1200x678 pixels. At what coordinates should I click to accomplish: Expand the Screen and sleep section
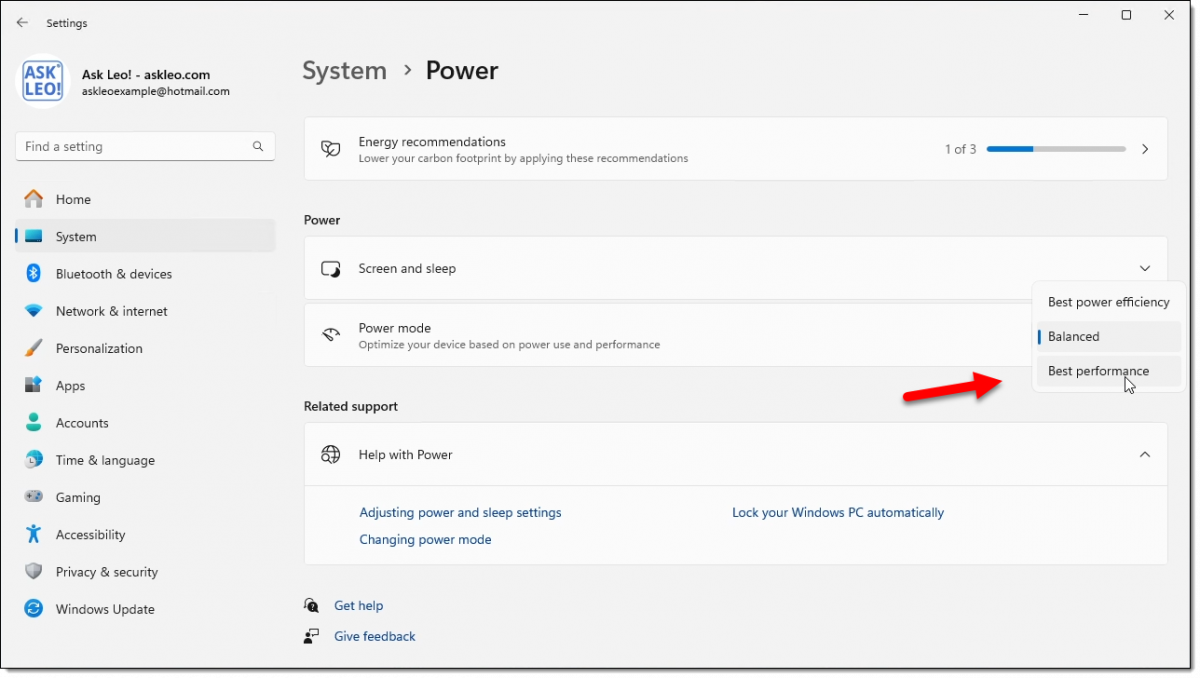click(x=1145, y=268)
